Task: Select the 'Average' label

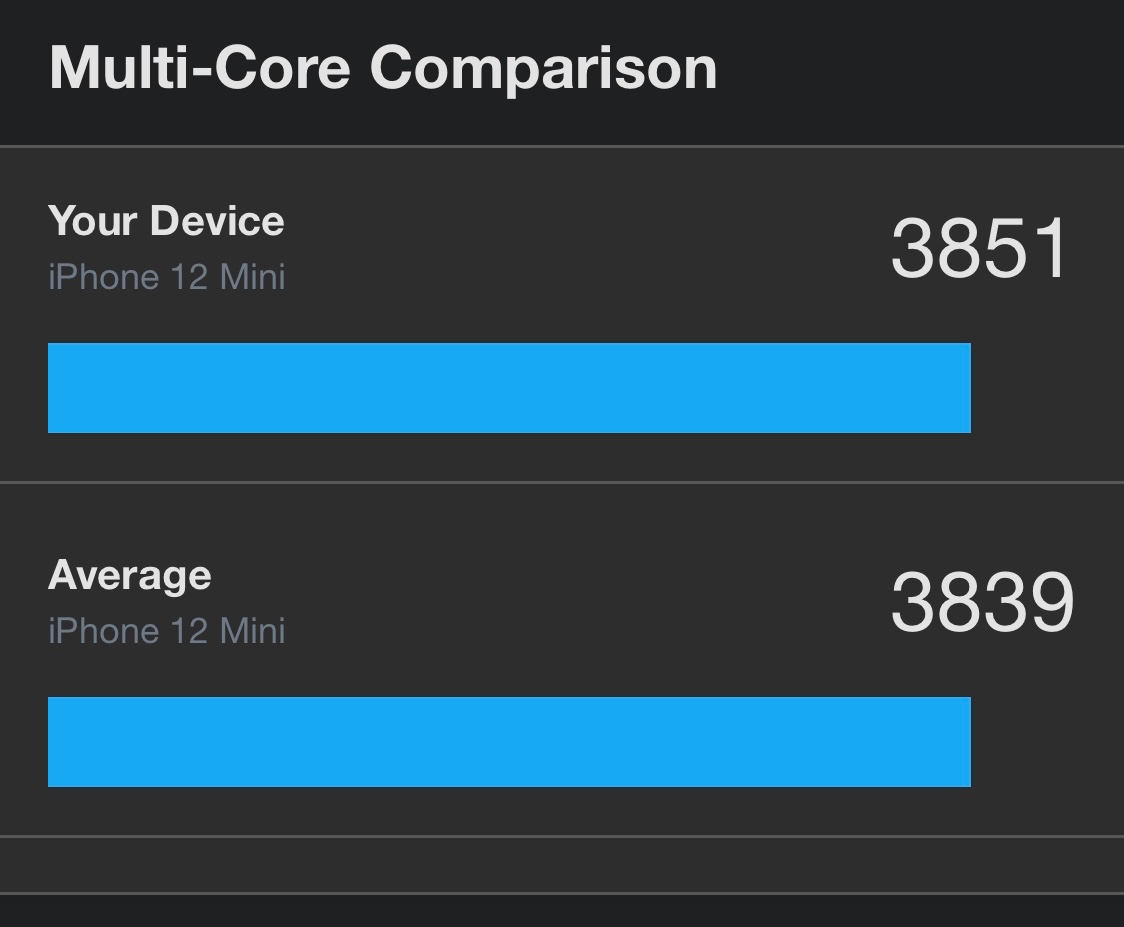Action: 130,575
